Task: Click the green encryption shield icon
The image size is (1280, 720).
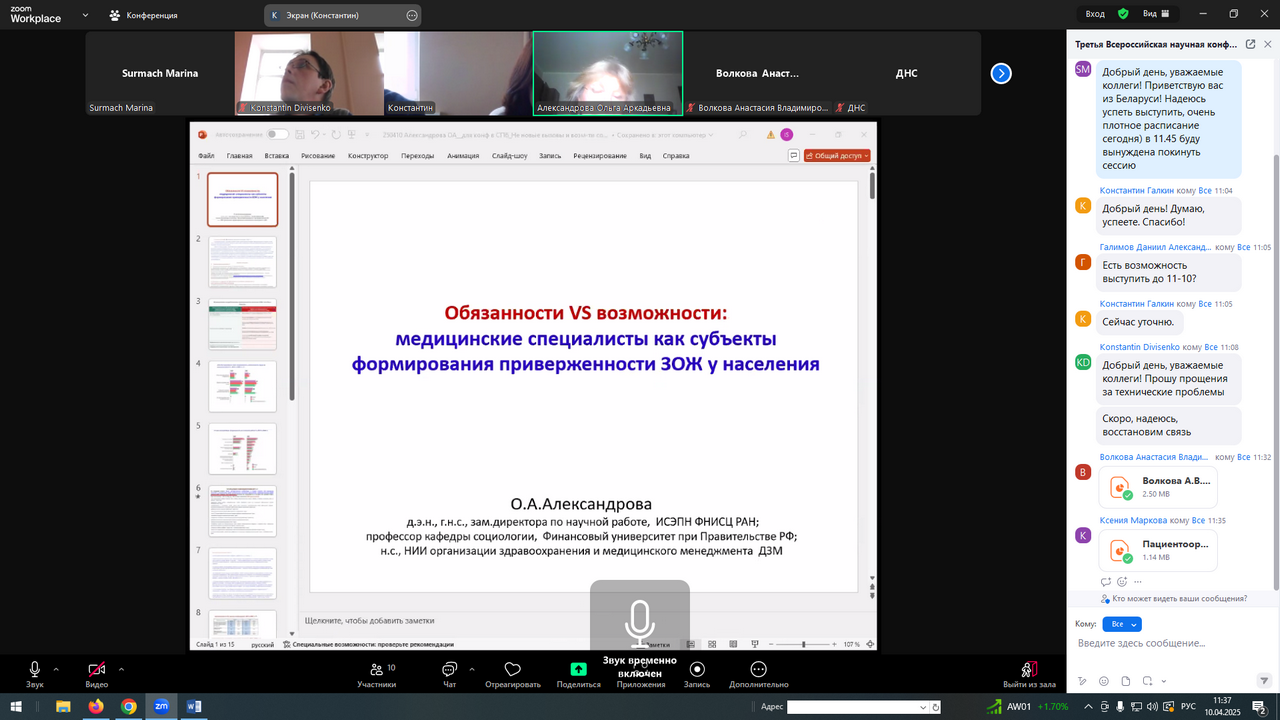Action: coord(1123,14)
